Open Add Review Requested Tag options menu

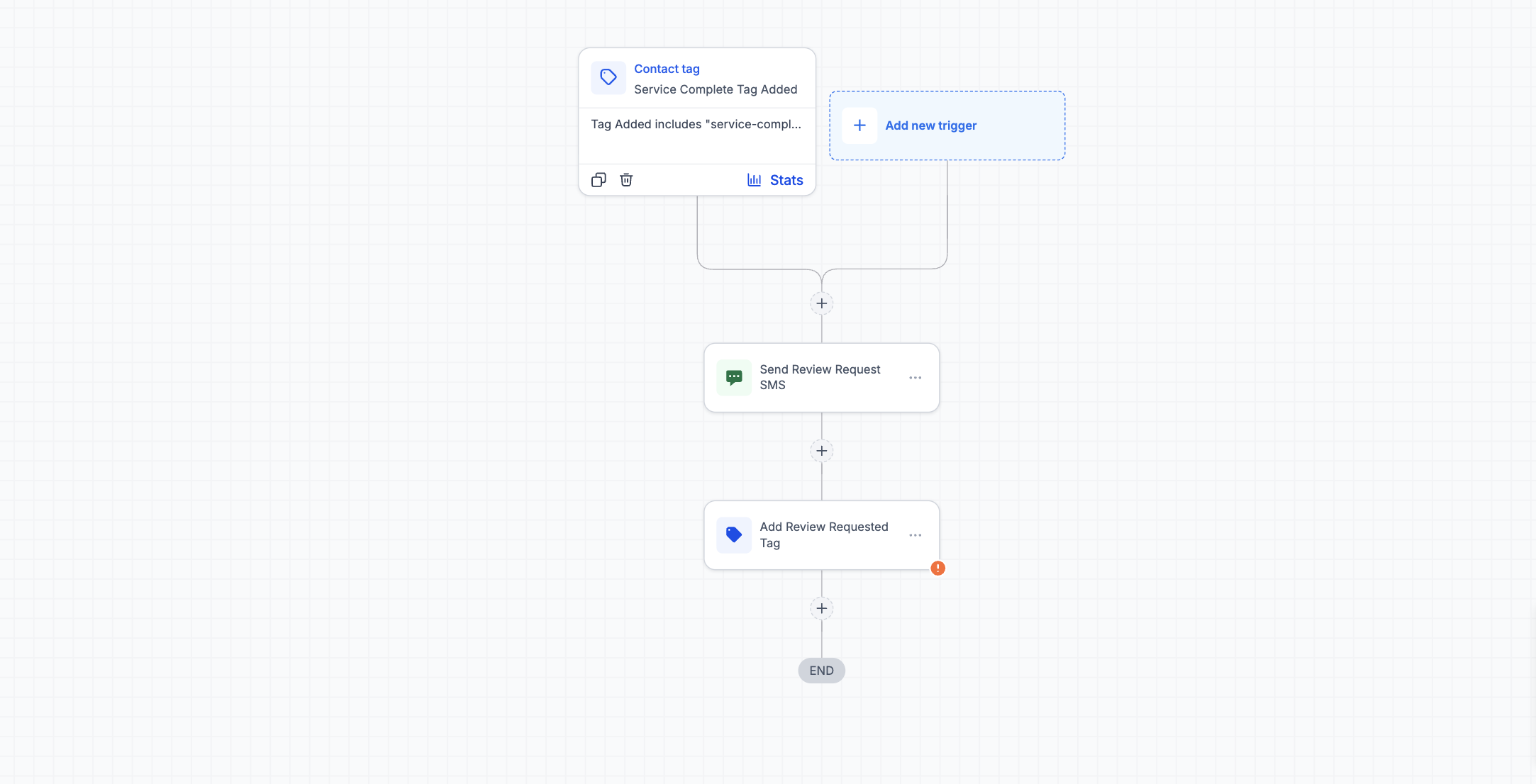pos(915,535)
